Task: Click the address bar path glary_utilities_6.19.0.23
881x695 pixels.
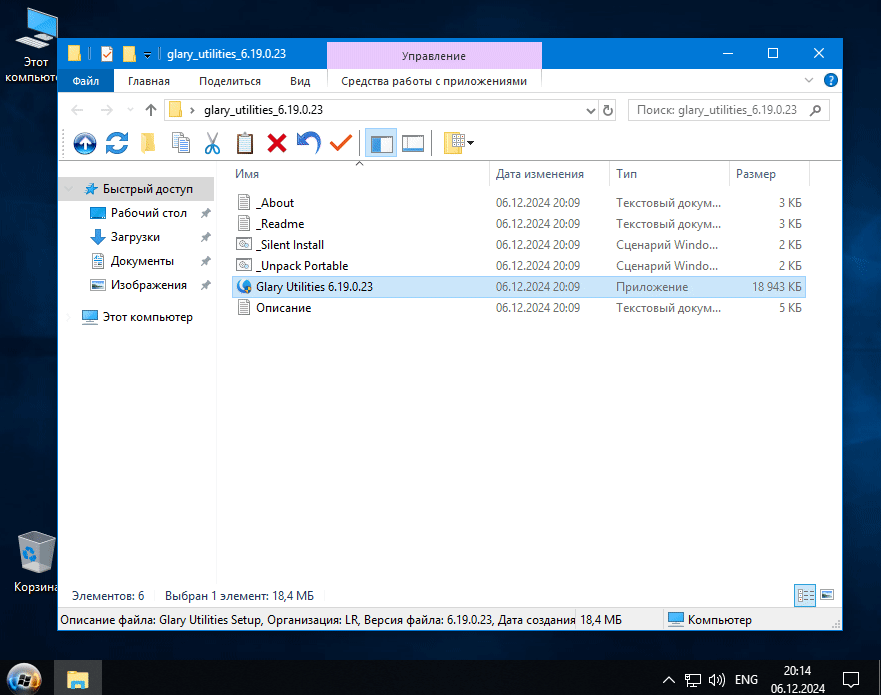Action: click(264, 110)
